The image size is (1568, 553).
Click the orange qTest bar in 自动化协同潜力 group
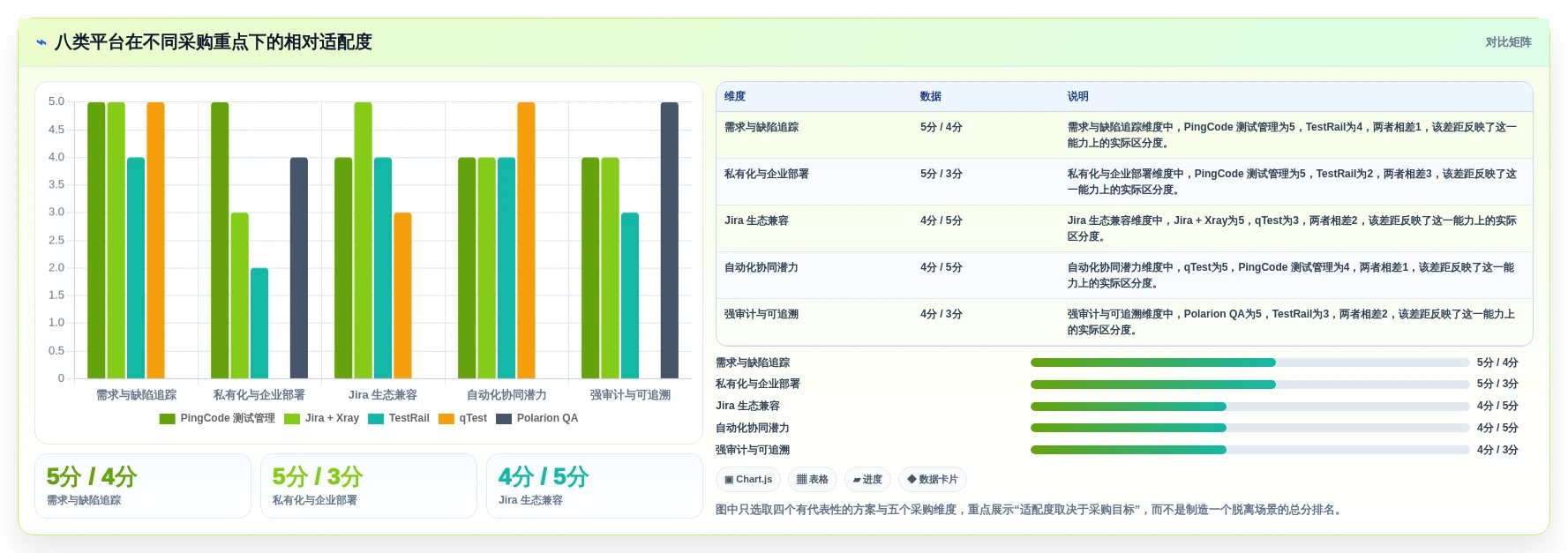[x=526, y=241]
